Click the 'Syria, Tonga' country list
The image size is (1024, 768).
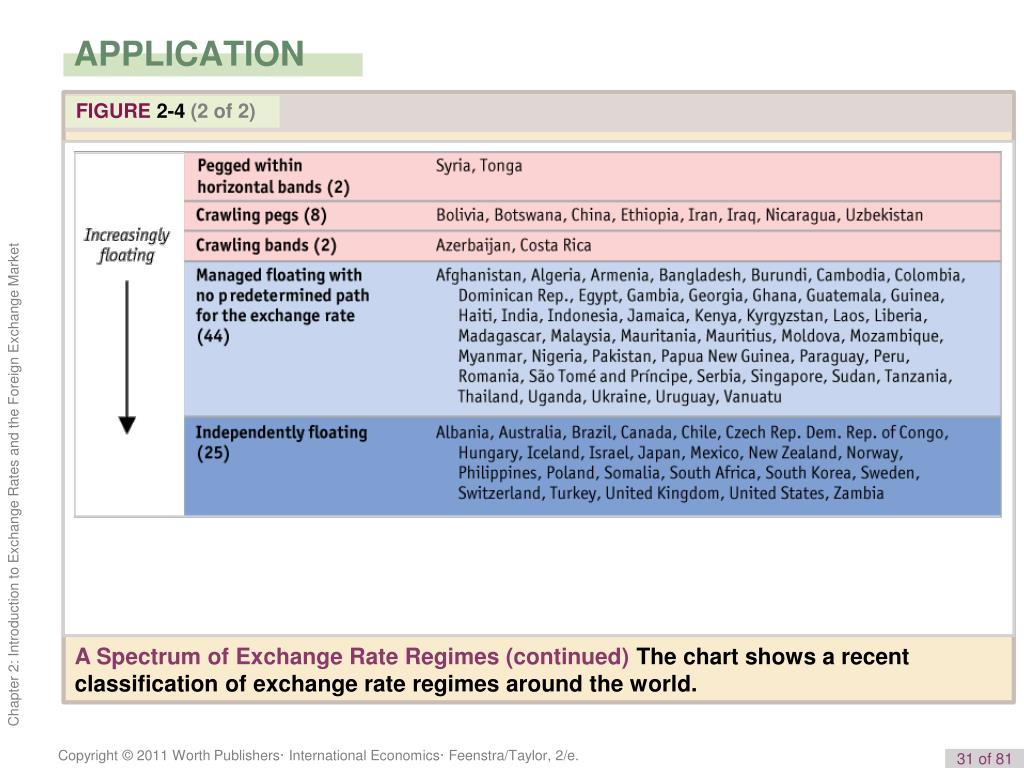pyautogui.click(x=479, y=166)
